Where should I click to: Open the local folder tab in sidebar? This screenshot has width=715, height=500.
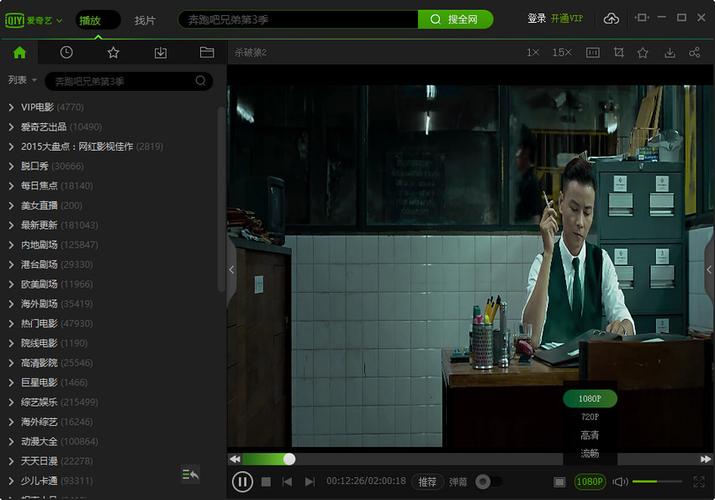[x=207, y=53]
